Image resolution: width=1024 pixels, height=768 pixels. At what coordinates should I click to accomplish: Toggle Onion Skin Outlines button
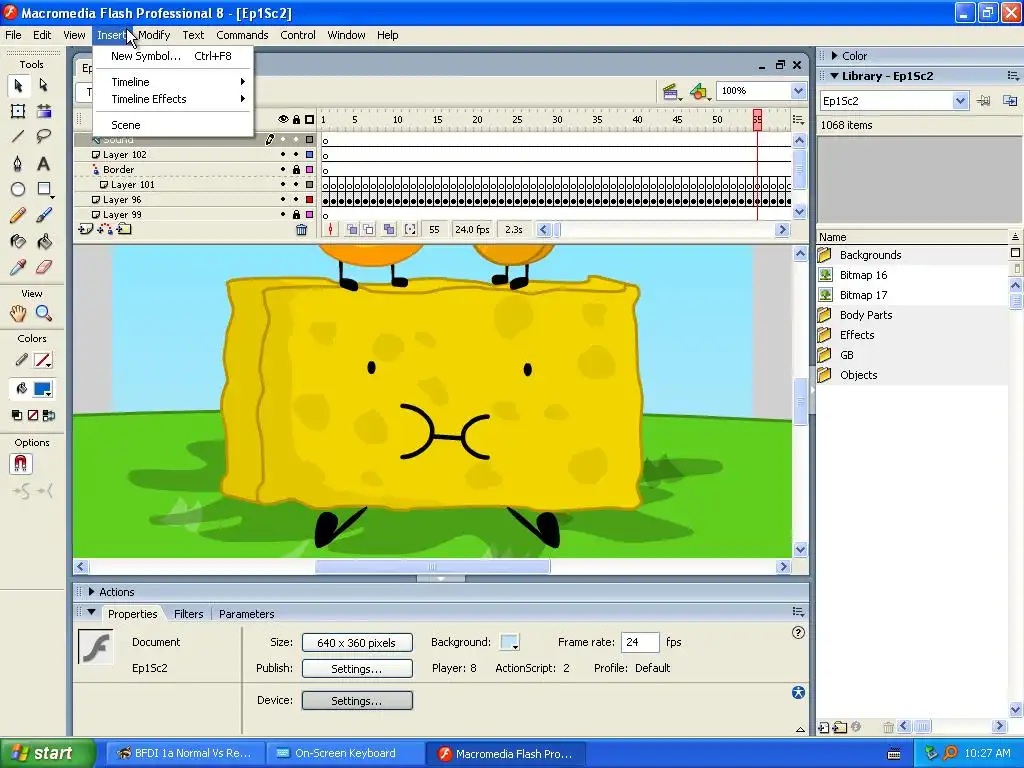(369, 229)
